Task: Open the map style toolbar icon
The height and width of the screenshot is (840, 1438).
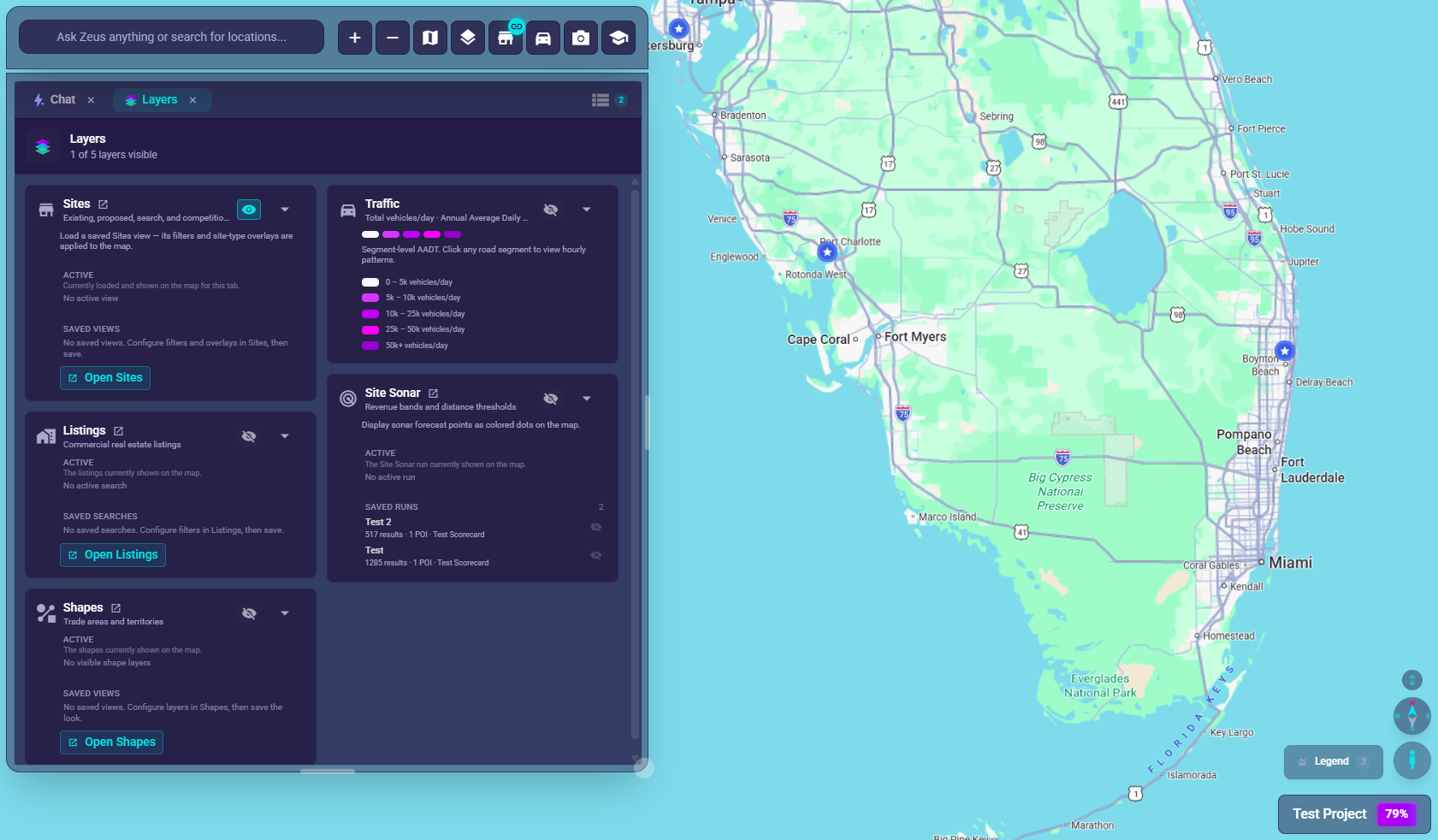Action: tap(430, 38)
